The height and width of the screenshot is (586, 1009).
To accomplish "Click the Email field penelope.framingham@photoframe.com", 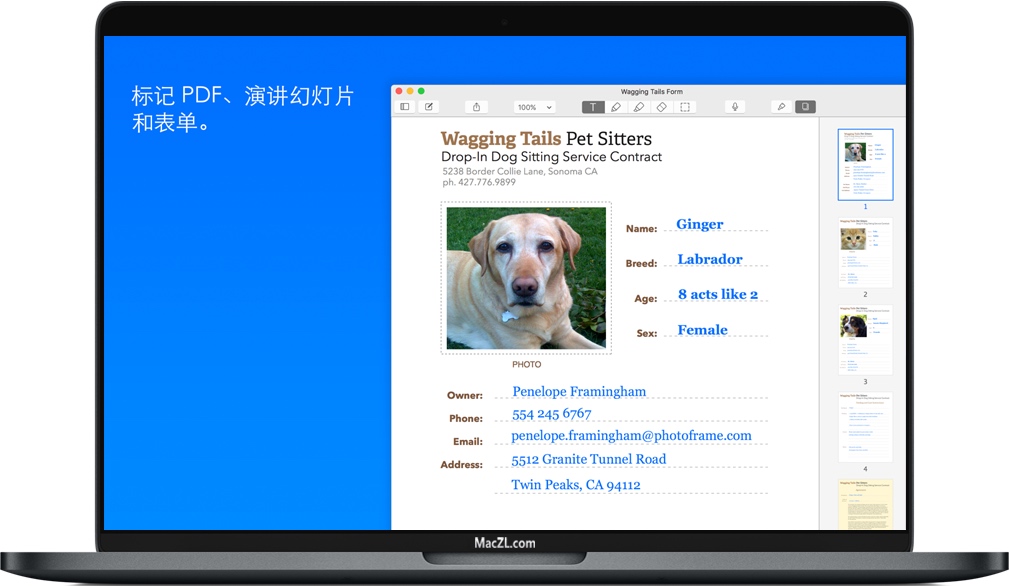I will coord(631,435).
